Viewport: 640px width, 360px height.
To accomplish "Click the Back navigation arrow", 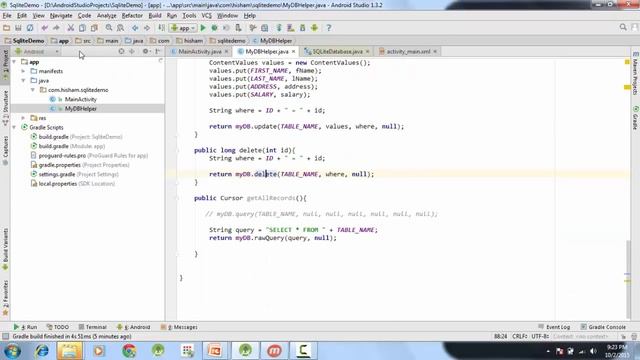I will [135, 28].
